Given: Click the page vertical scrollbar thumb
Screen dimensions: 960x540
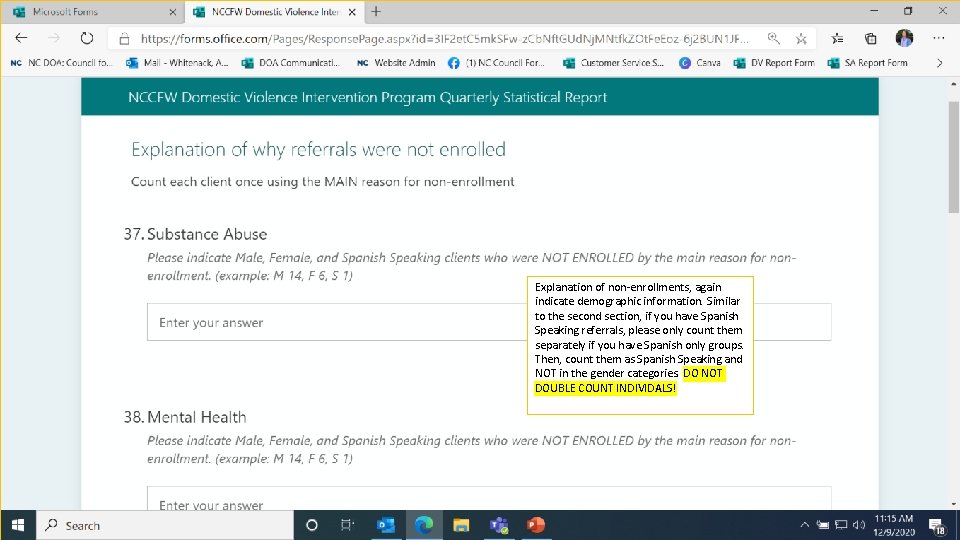Looking at the screenshot, I should (953, 157).
